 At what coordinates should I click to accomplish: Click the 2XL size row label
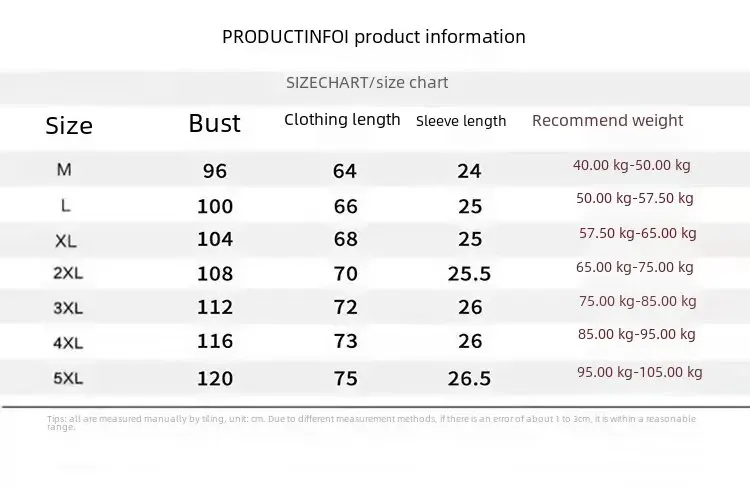[66, 273]
